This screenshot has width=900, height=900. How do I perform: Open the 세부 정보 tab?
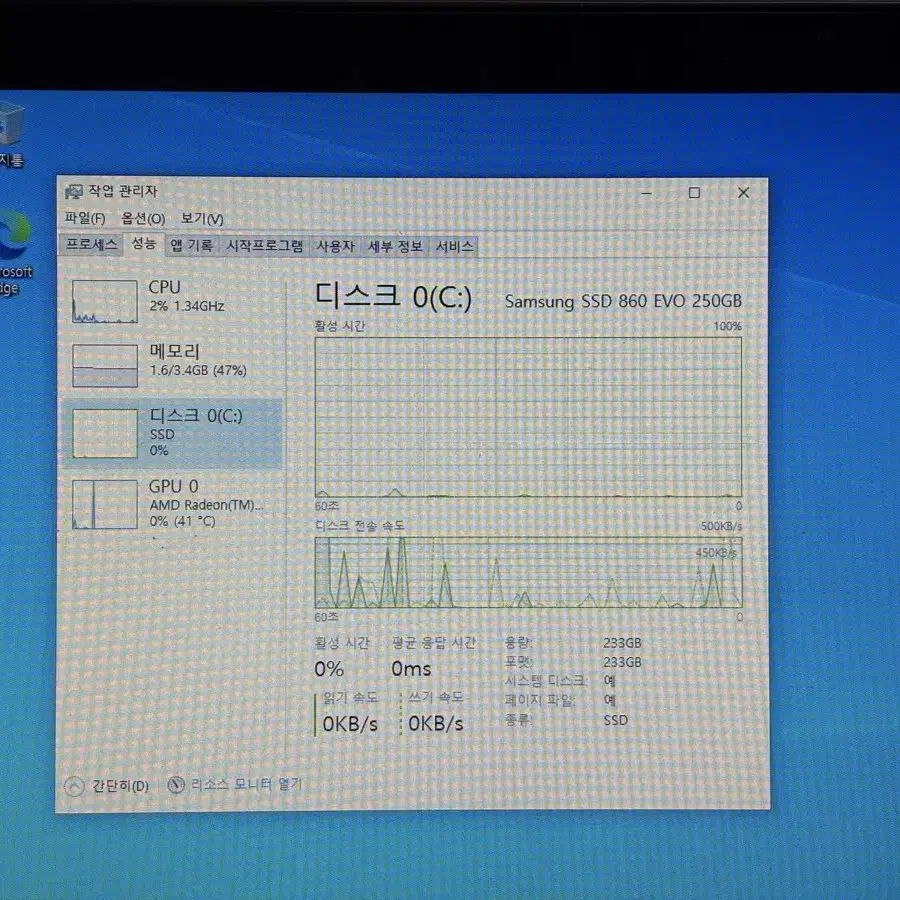click(x=395, y=247)
